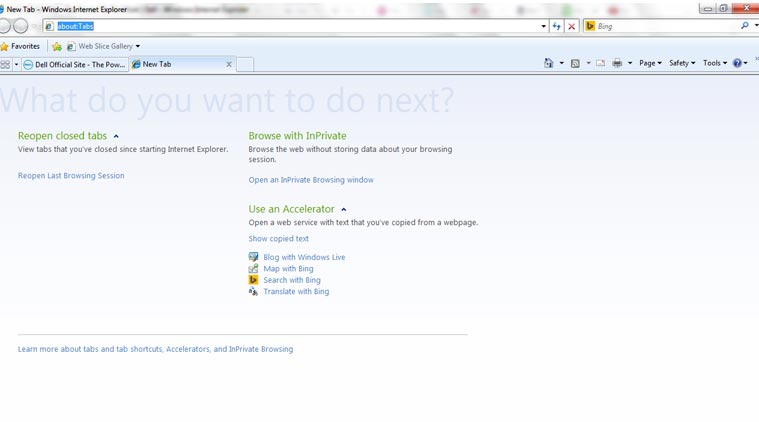Expand Web Slice Gallery dropdown
Image resolution: width=759 pixels, height=422 pixels.
pyautogui.click(x=138, y=46)
